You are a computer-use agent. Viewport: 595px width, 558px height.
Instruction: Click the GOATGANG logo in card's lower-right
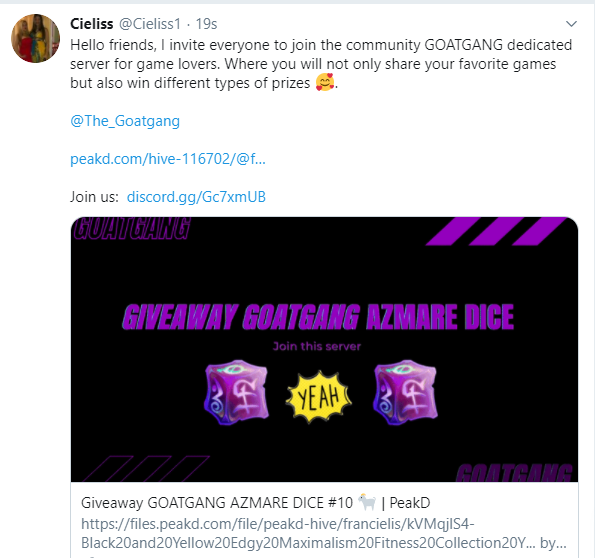514,473
